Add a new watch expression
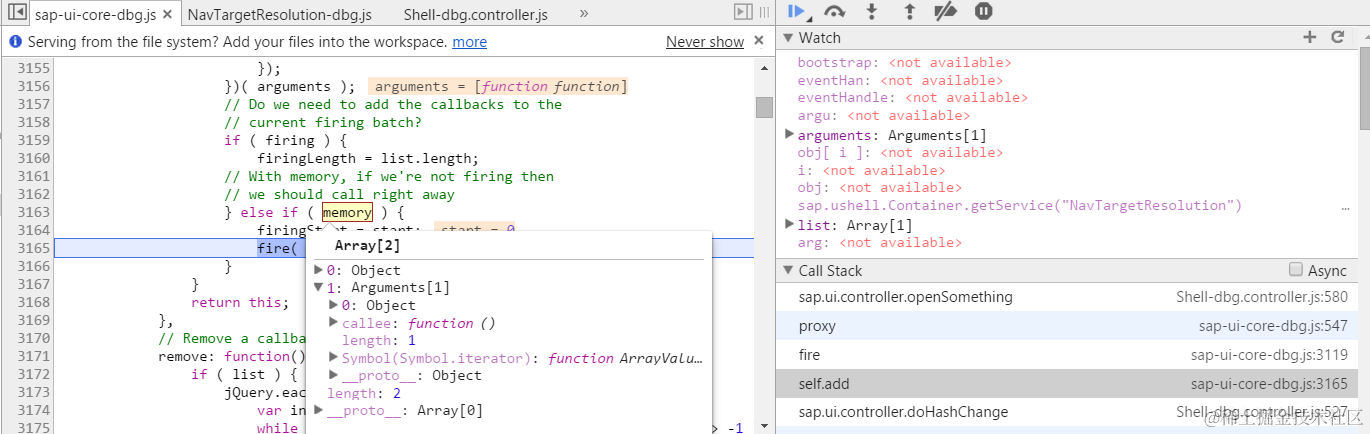 [1310, 37]
